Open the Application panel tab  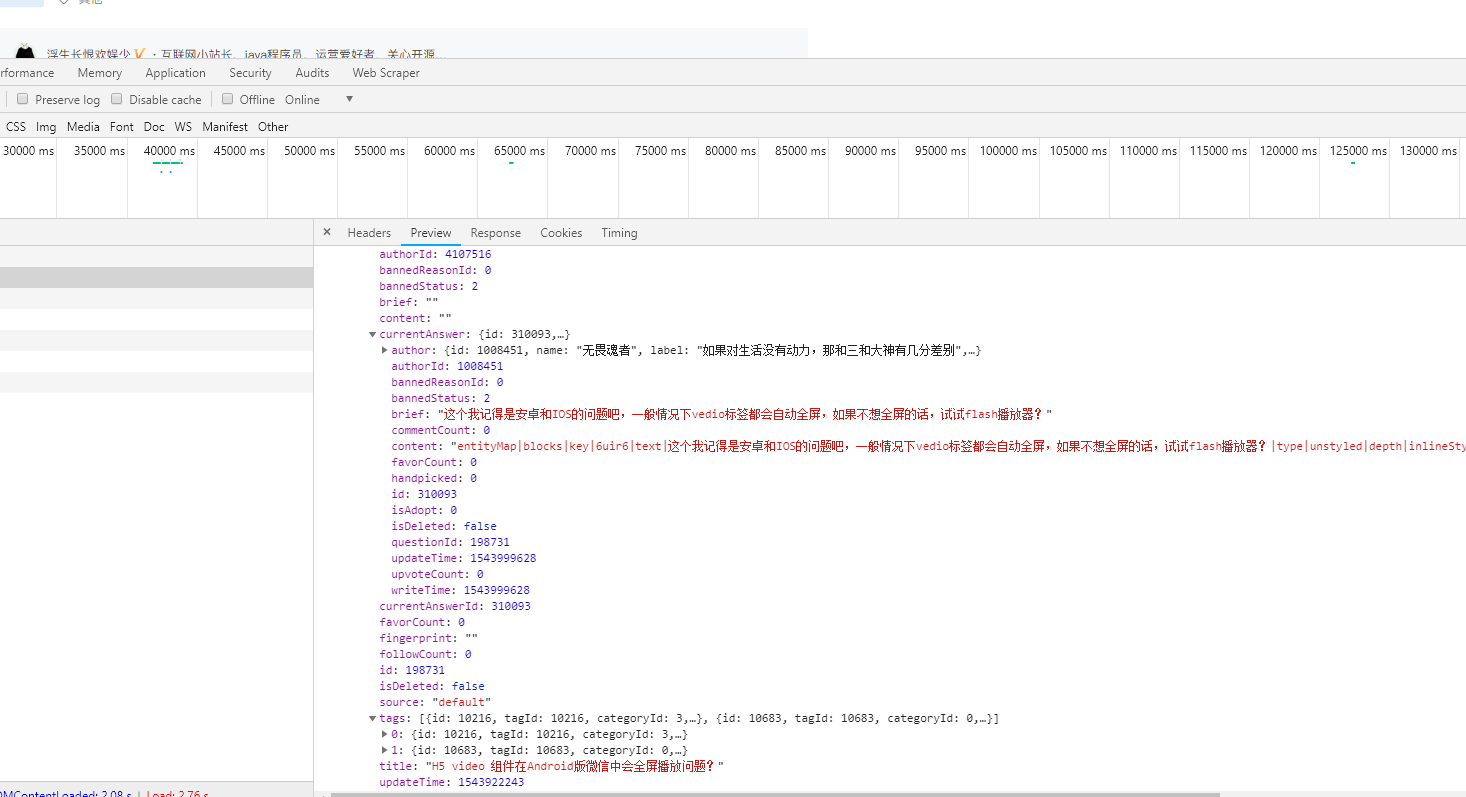(x=175, y=73)
